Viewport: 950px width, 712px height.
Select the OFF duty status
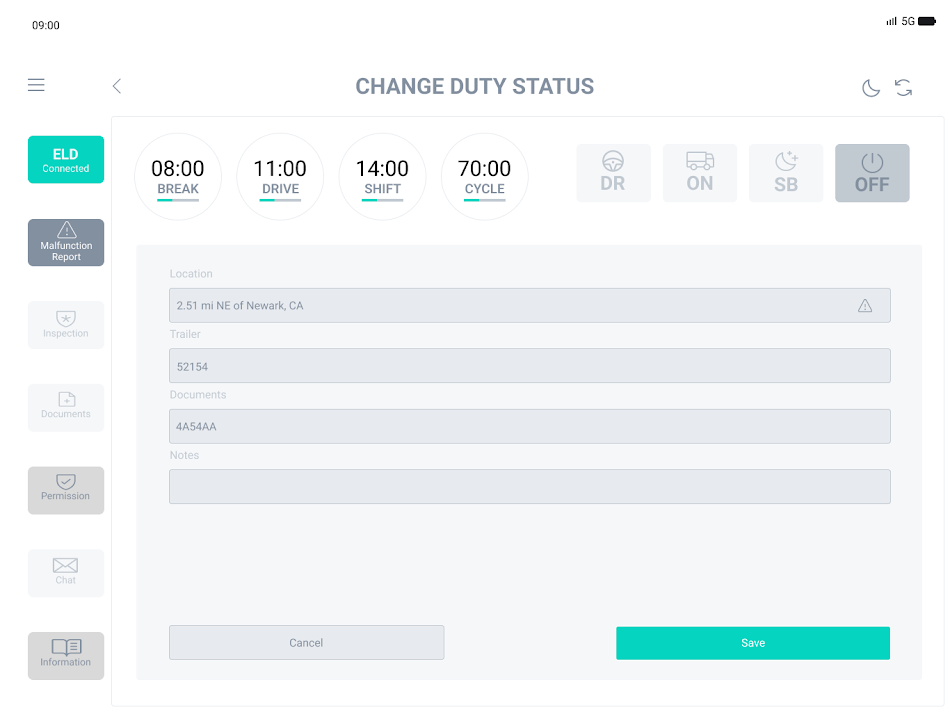coord(872,173)
